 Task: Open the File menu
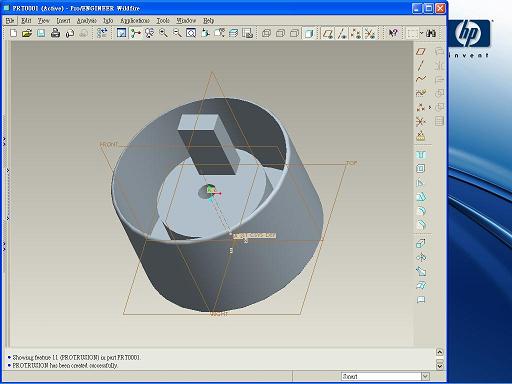[x=10, y=21]
